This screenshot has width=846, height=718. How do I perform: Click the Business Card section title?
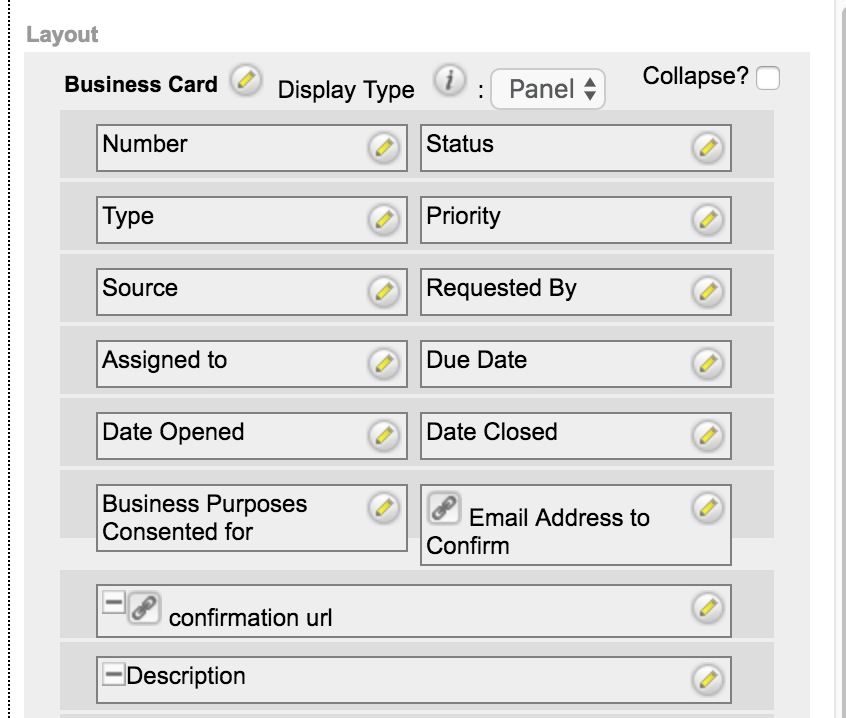141,84
